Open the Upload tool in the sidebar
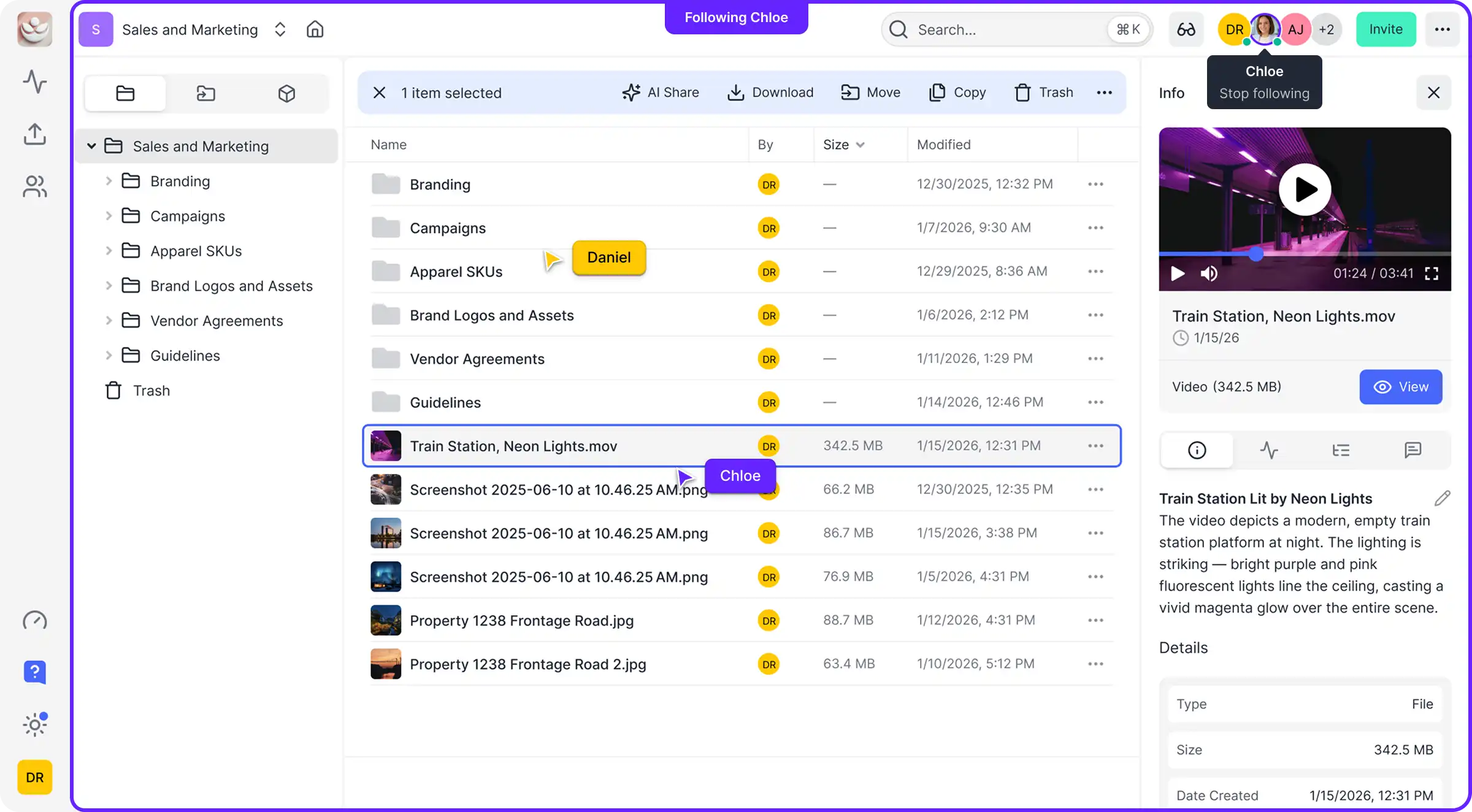Viewport: 1472px width, 812px height. (x=35, y=134)
